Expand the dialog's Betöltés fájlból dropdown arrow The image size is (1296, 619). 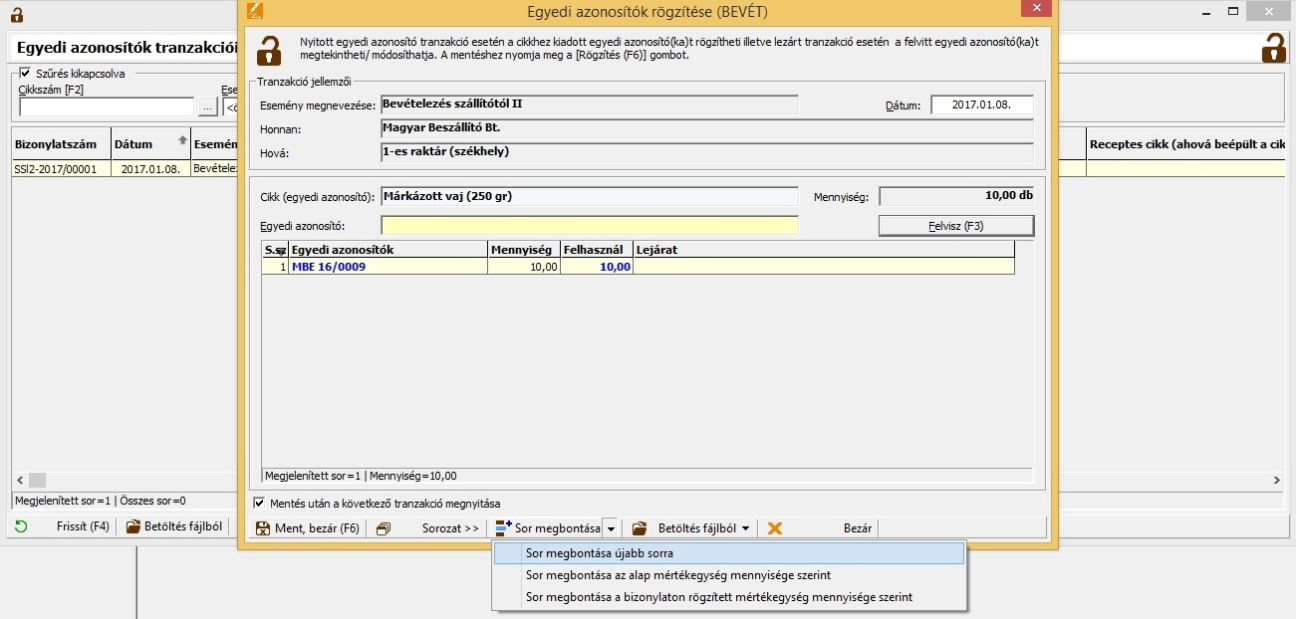coord(745,528)
